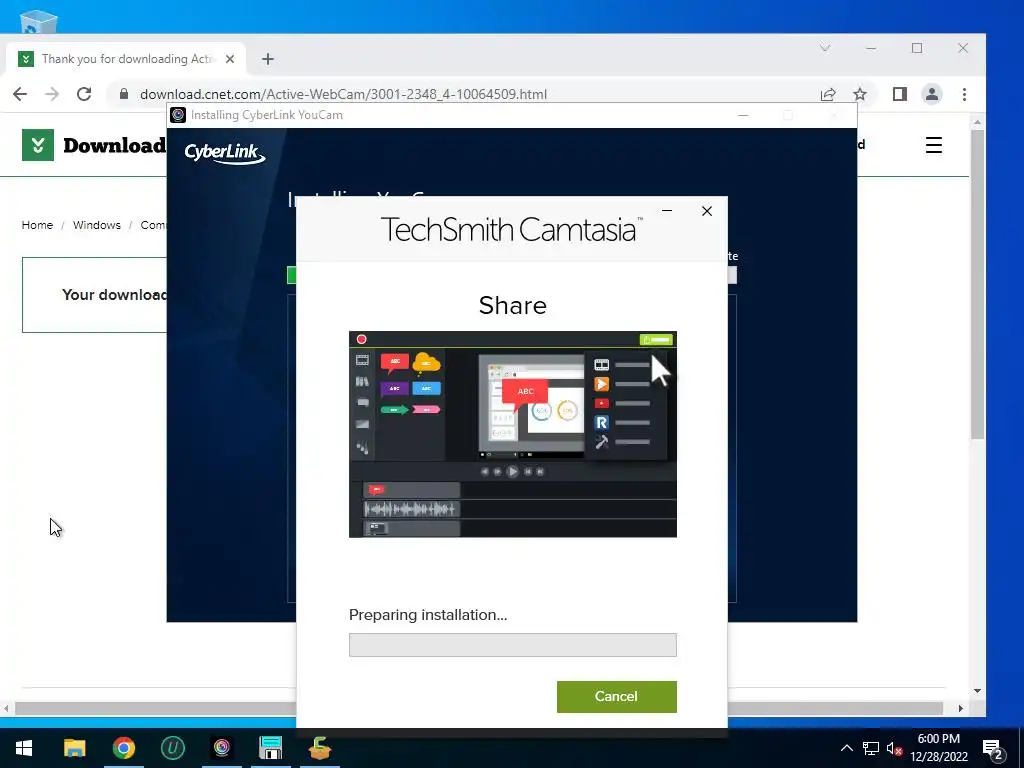Open the Chrome profile menu
Image resolution: width=1024 pixels, height=768 pixels.
click(932, 94)
